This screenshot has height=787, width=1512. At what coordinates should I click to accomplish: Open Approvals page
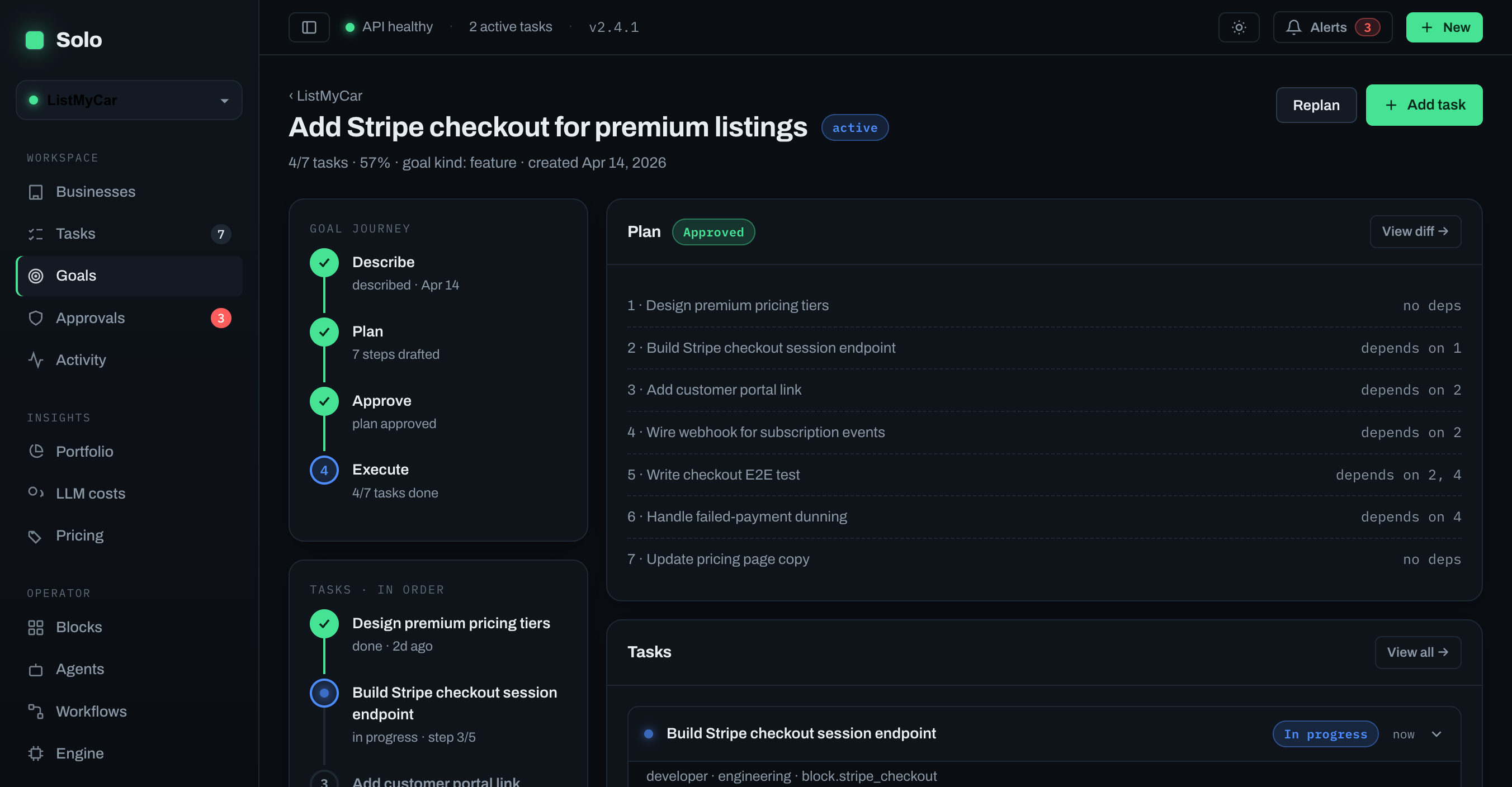[129, 318]
